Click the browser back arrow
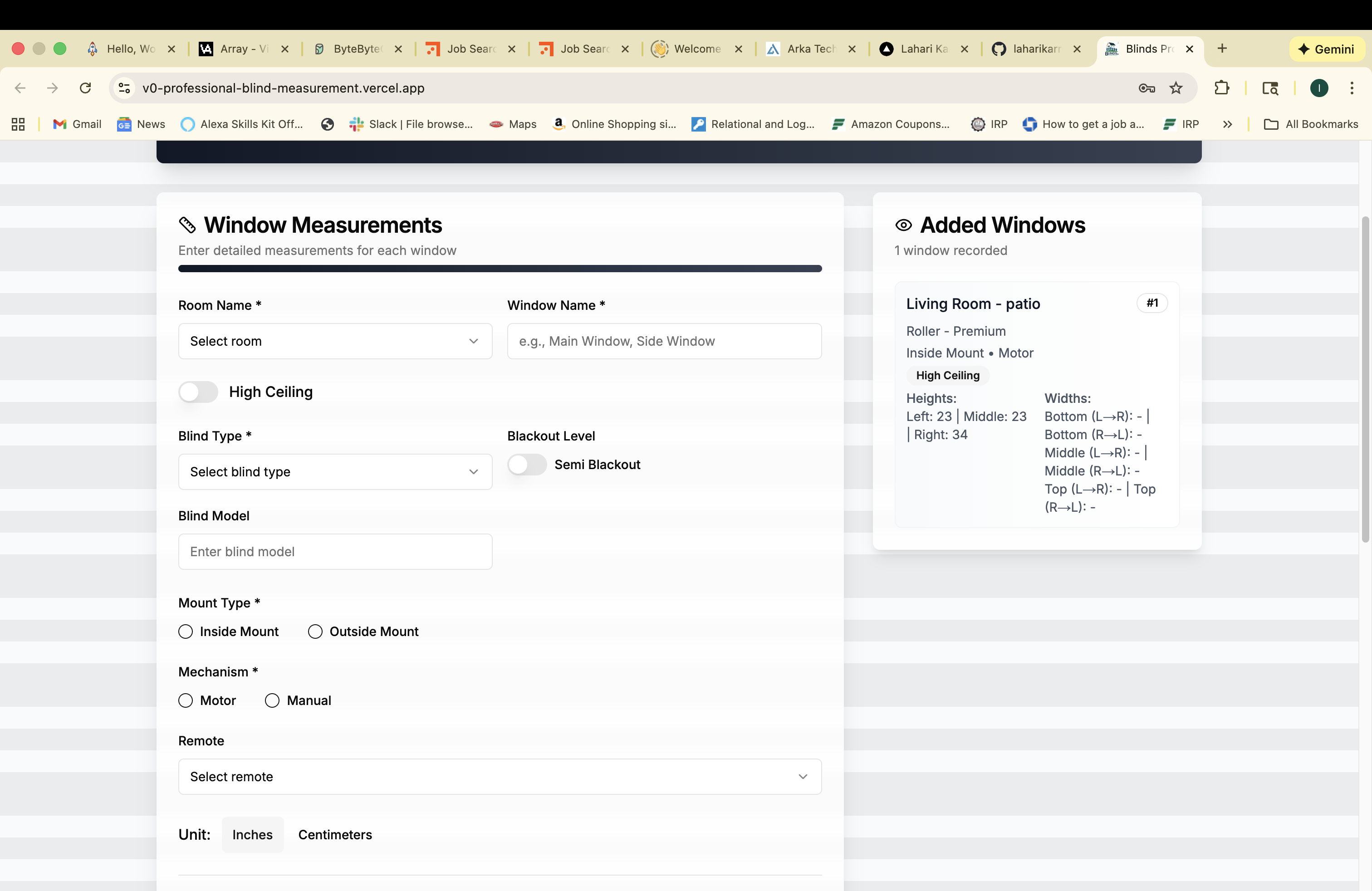This screenshot has height=891, width=1372. tap(20, 88)
